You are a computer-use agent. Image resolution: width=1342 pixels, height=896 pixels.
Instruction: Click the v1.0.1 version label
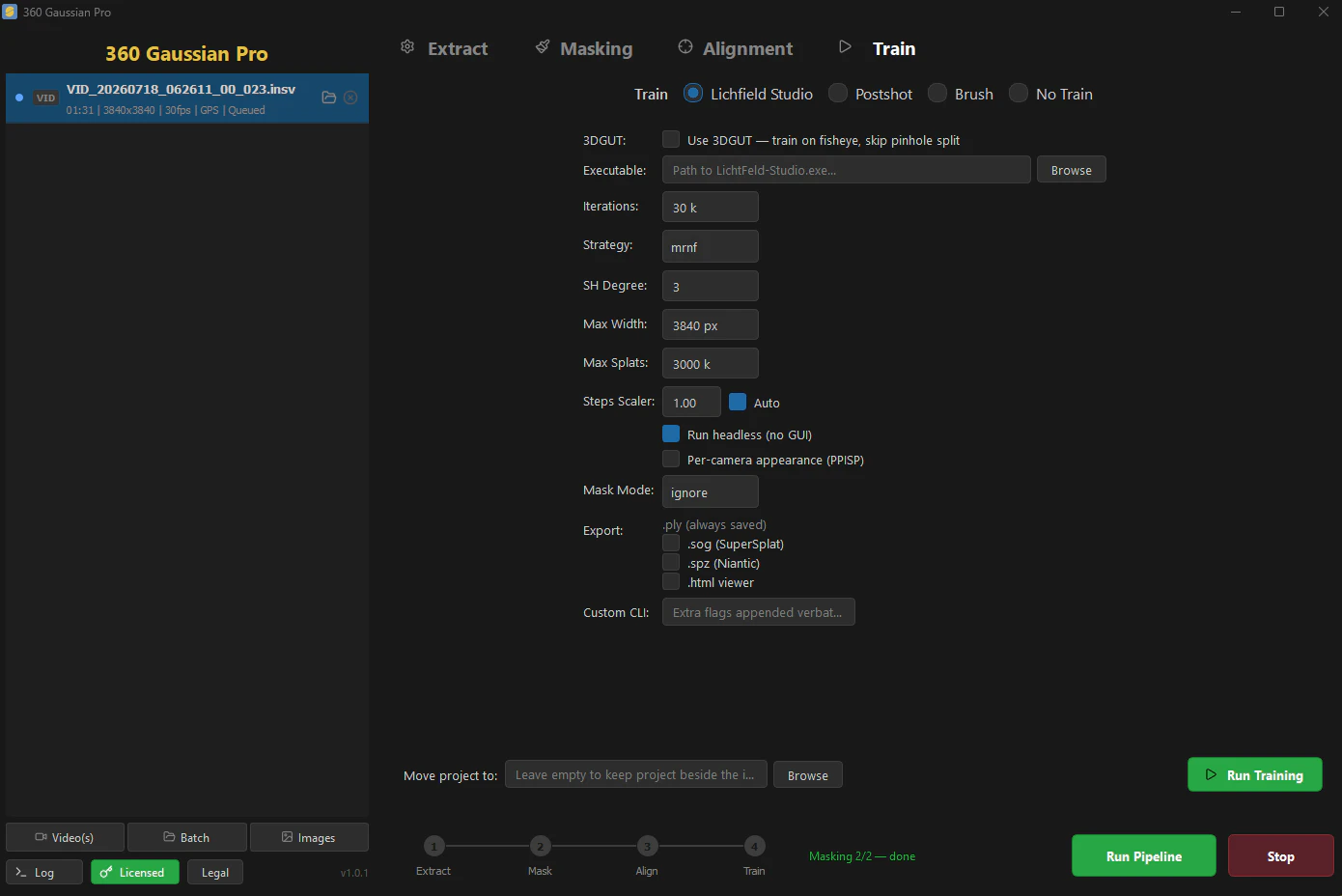[354, 873]
